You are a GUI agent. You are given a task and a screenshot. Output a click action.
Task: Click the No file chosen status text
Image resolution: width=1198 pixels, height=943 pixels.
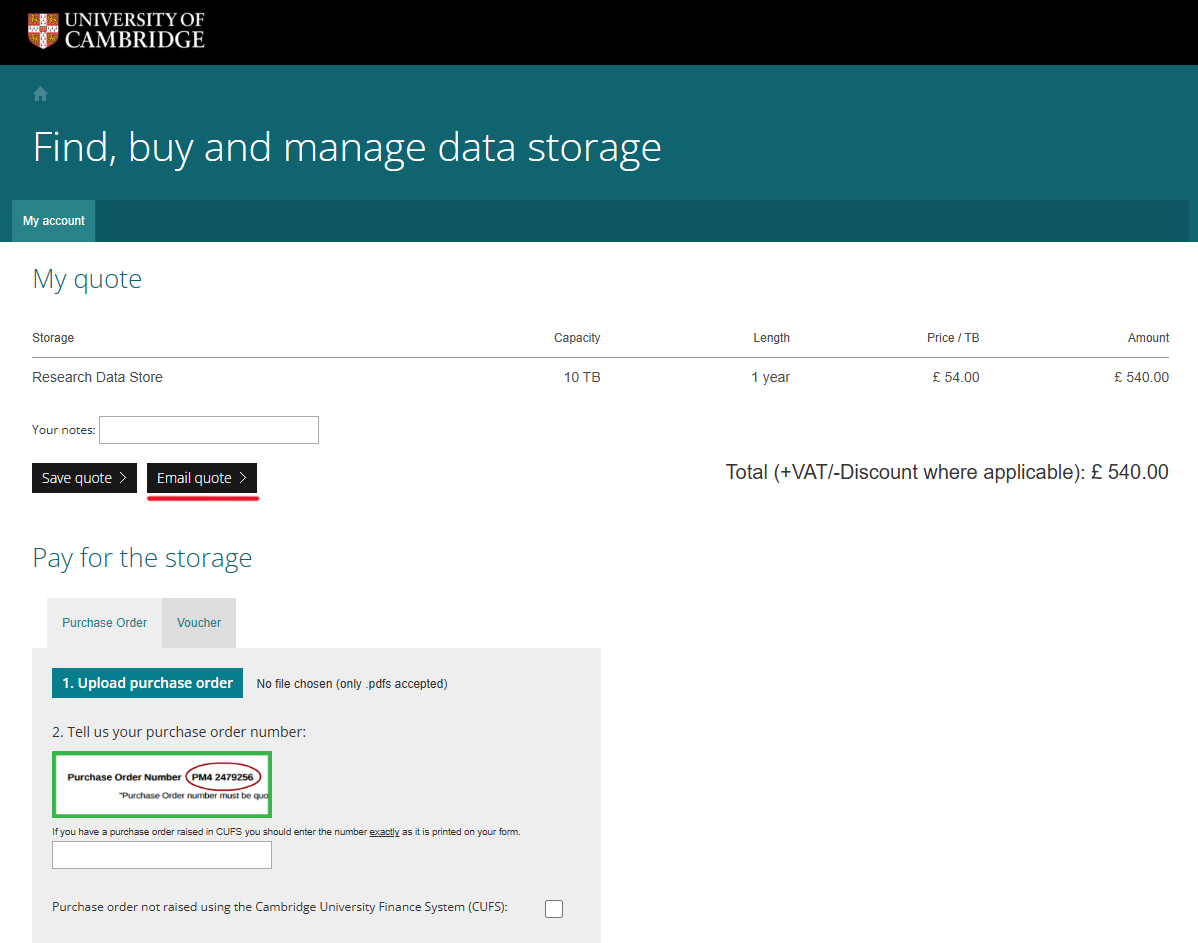(351, 684)
